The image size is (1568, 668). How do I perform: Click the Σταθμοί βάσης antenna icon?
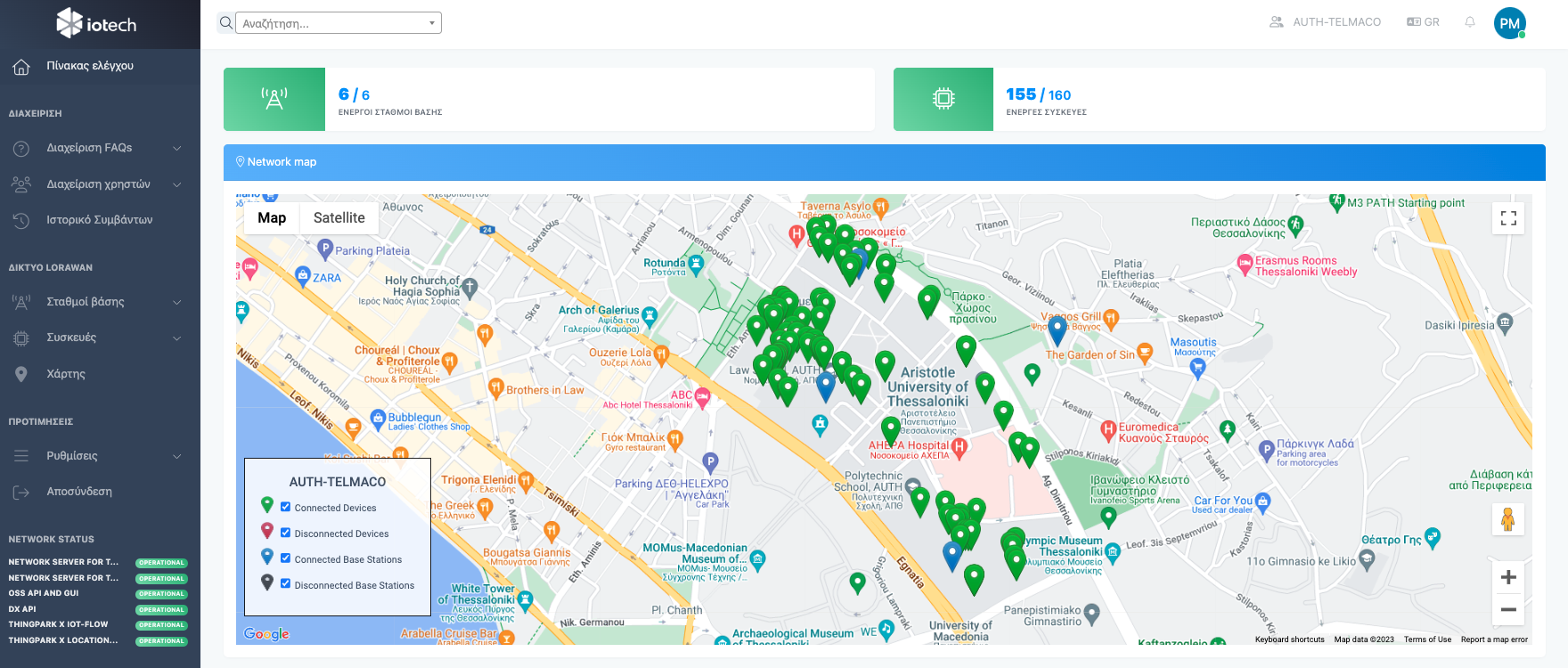21,302
